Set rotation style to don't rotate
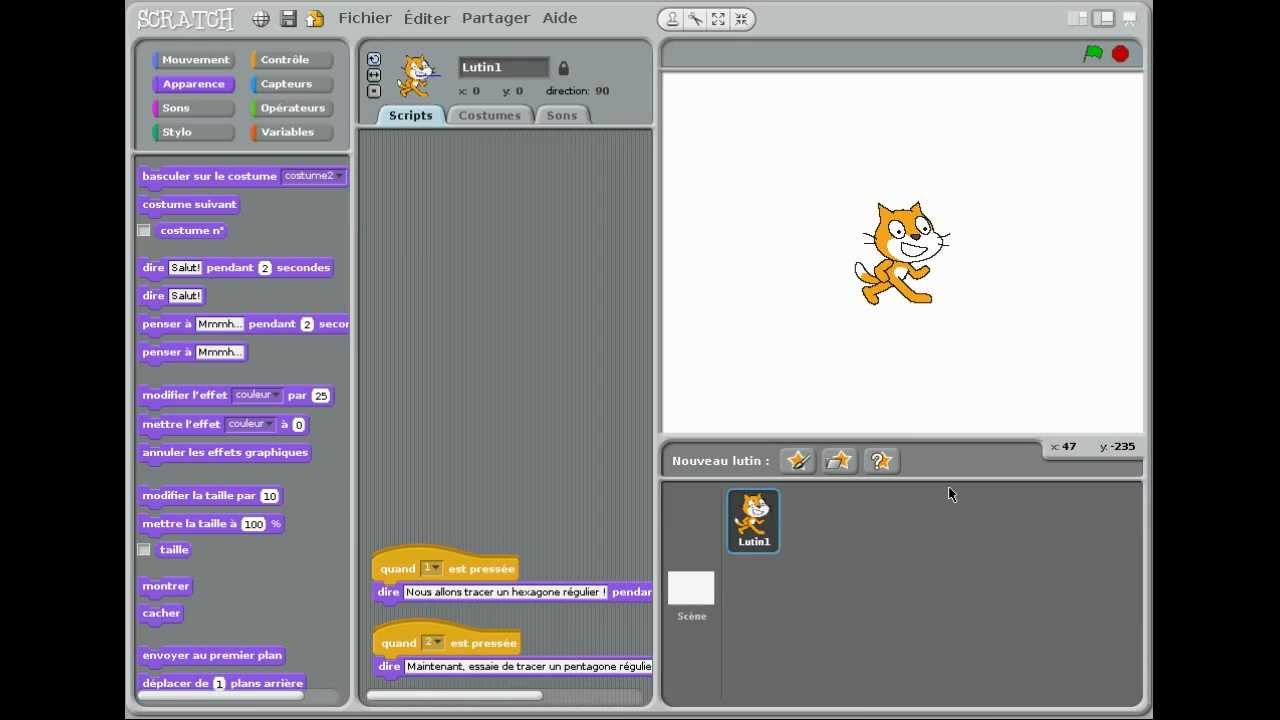1280x720 pixels. [x=374, y=91]
